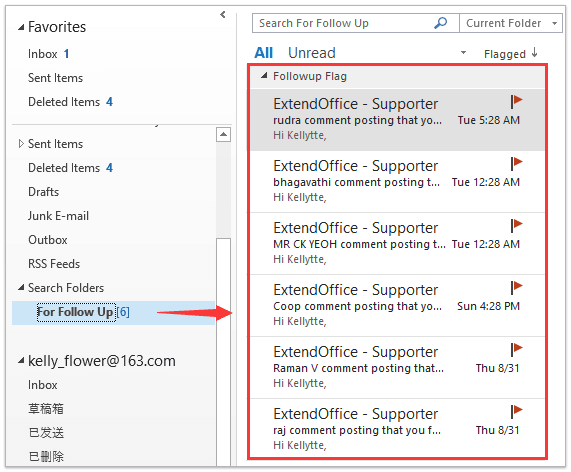The width and height of the screenshot is (571, 472).
Task: Open the 草稿箱 folder
Action: click(x=46, y=409)
